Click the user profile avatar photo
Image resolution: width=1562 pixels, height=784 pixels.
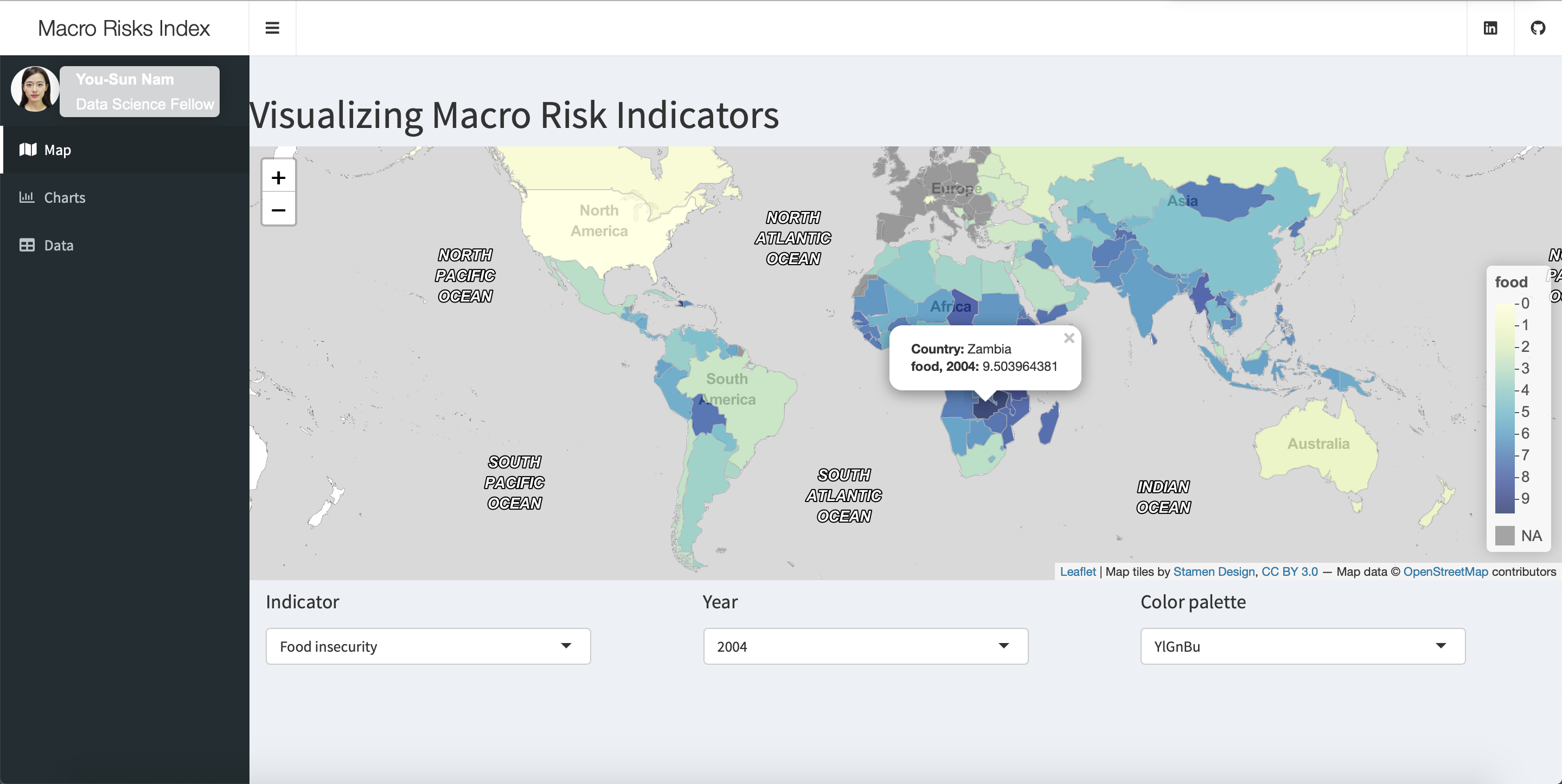click(x=35, y=90)
